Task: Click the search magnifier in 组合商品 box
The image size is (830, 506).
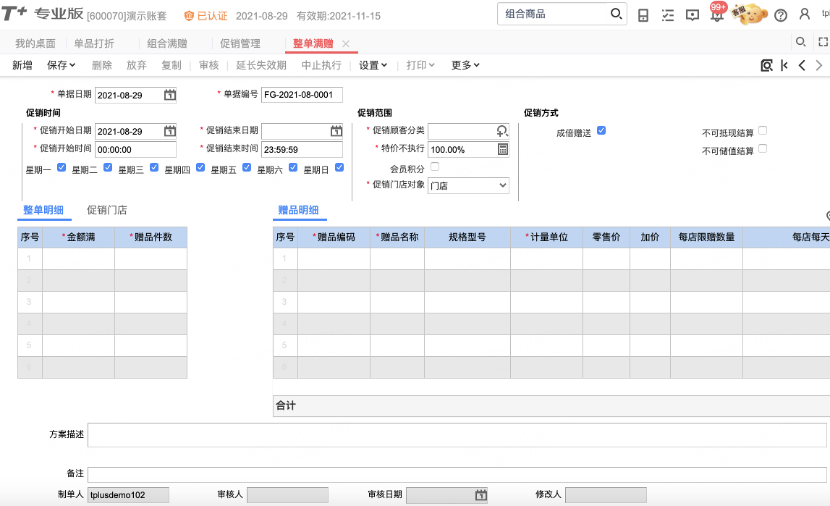Action: pos(616,14)
